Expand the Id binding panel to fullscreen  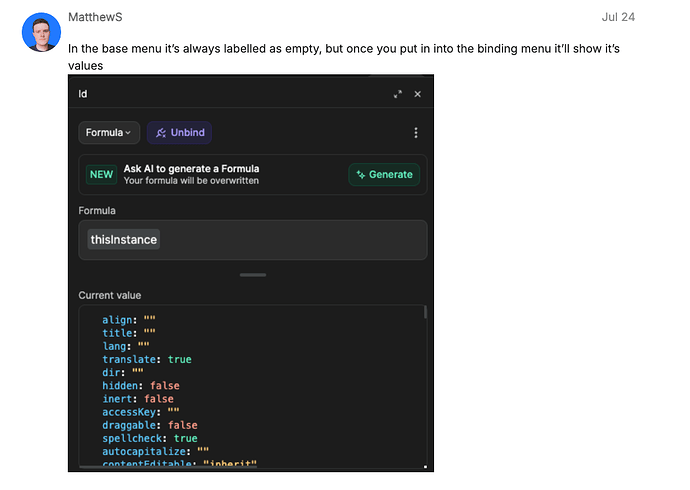(398, 94)
